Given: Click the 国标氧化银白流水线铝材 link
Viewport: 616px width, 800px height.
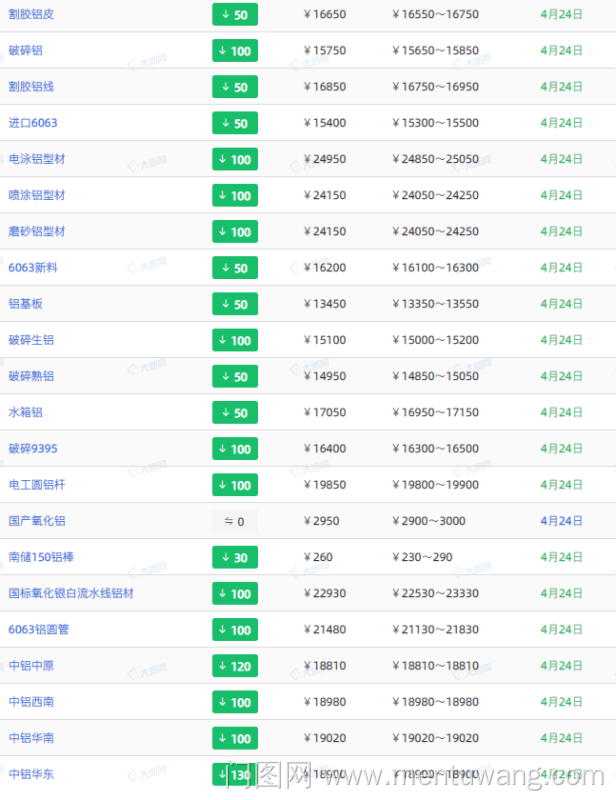Looking at the screenshot, I should (71, 593).
